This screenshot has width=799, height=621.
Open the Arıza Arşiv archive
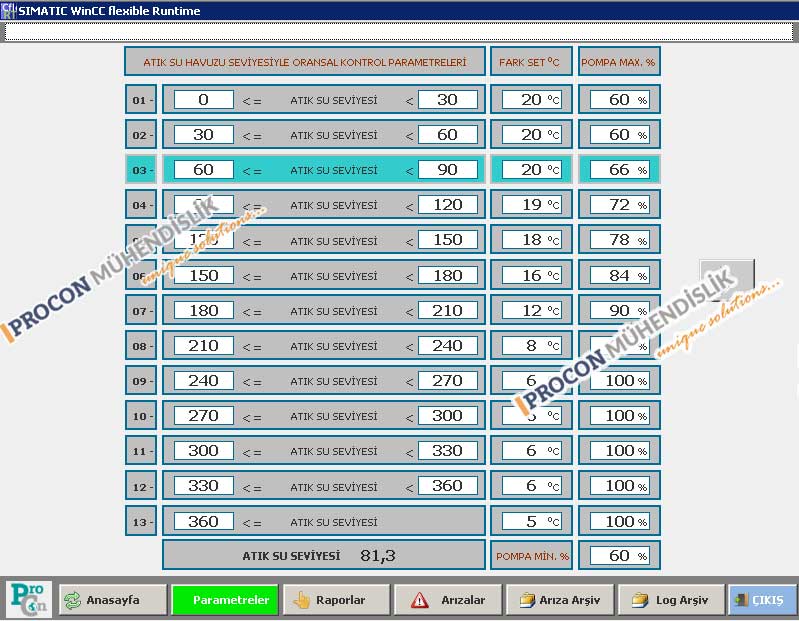point(560,600)
